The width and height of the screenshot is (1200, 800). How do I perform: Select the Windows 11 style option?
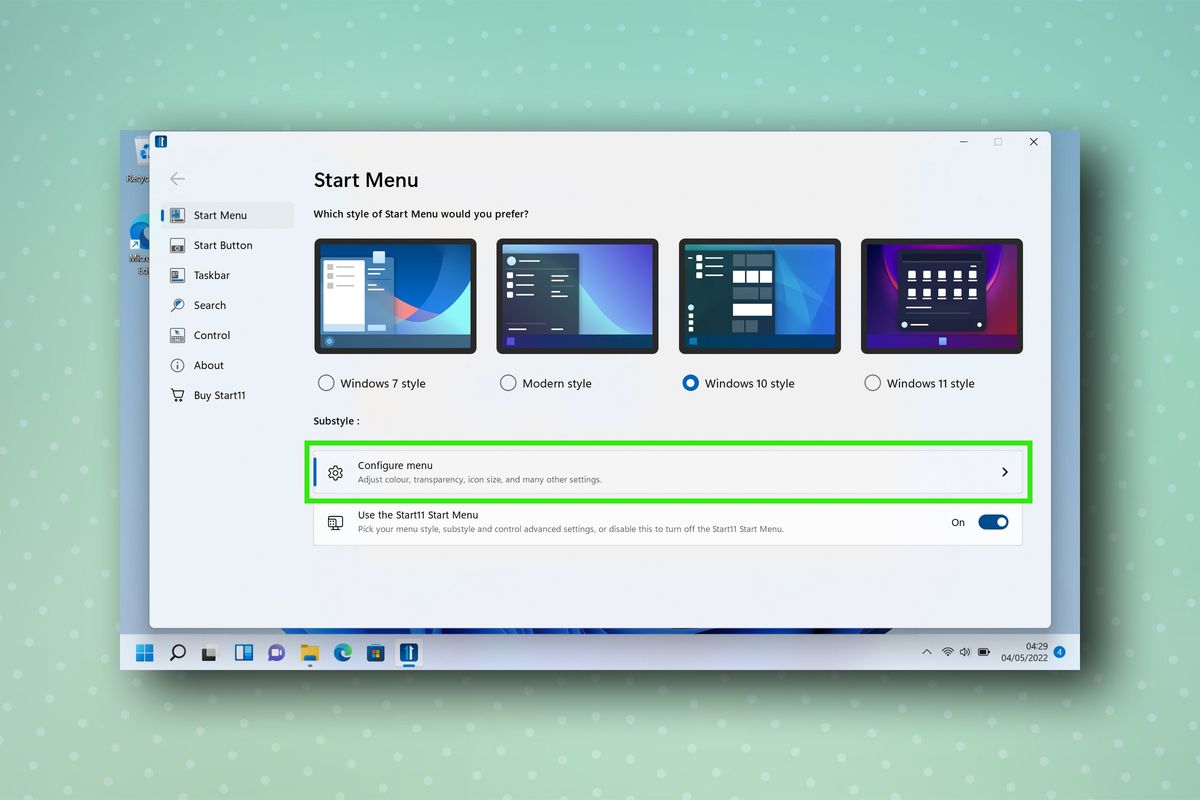(x=872, y=383)
